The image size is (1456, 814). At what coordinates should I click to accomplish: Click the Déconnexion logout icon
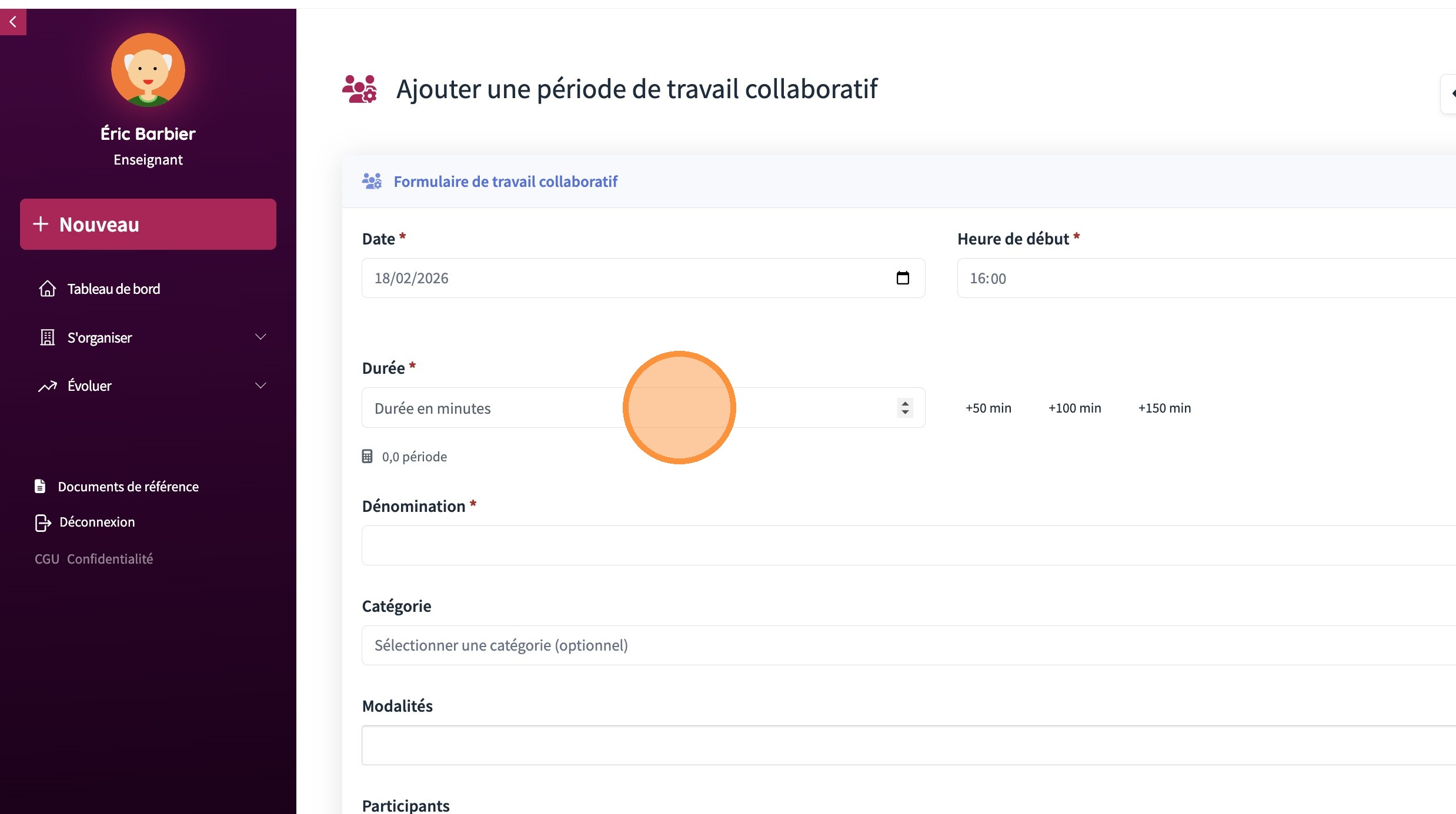[42, 522]
